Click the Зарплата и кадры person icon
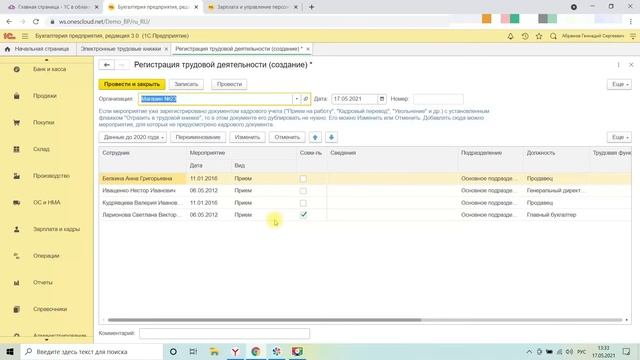Image resolution: width=640 pixels, height=360 pixels. 16,229
